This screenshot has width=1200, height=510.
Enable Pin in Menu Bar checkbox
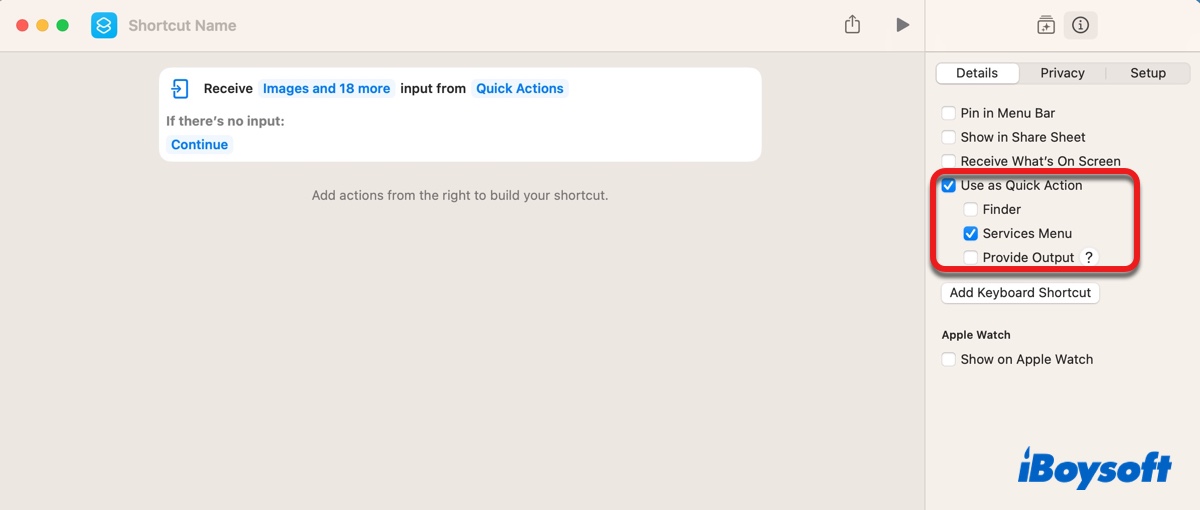click(x=949, y=113)
